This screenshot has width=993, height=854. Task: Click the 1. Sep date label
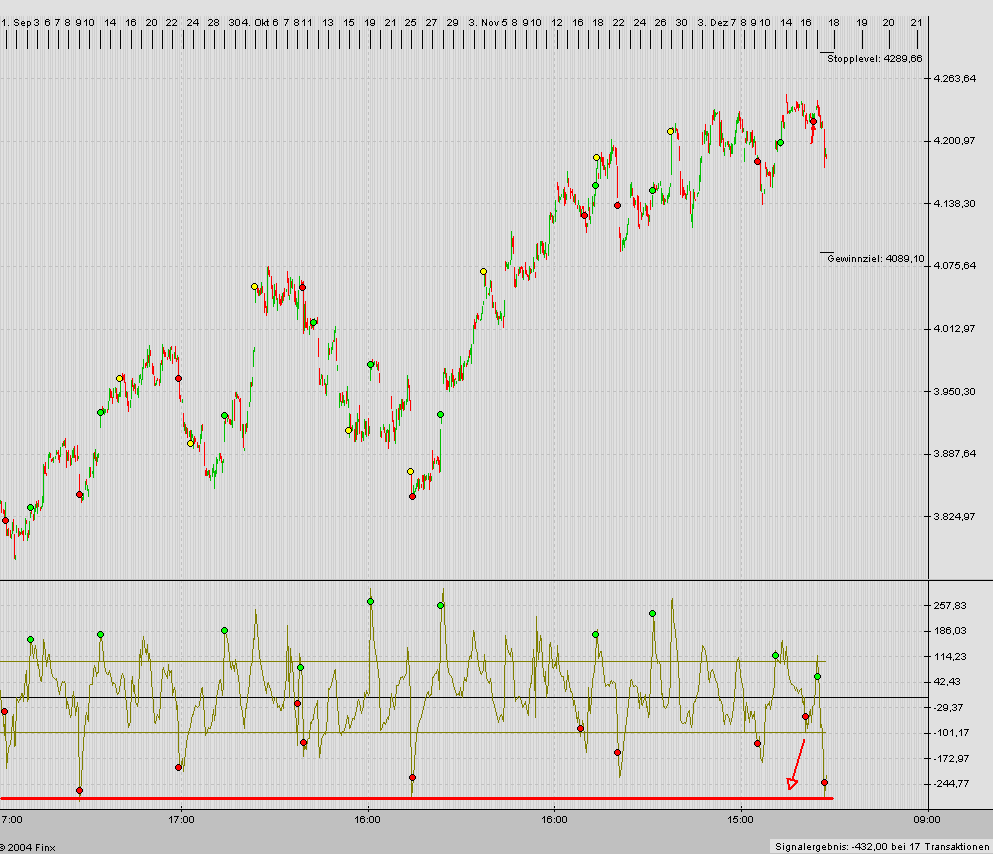16,22
